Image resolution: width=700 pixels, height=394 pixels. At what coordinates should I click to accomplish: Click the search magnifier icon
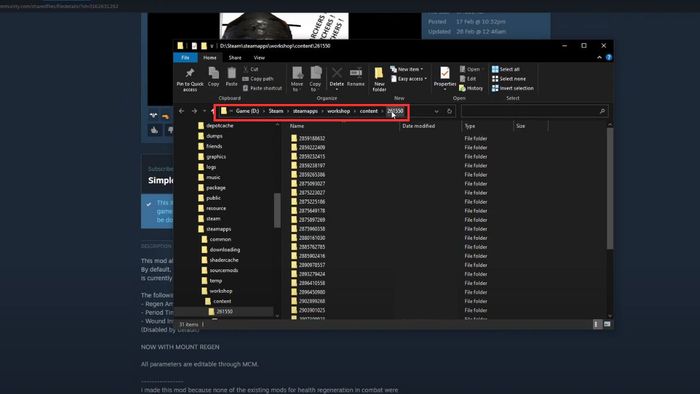coord(602,111)
